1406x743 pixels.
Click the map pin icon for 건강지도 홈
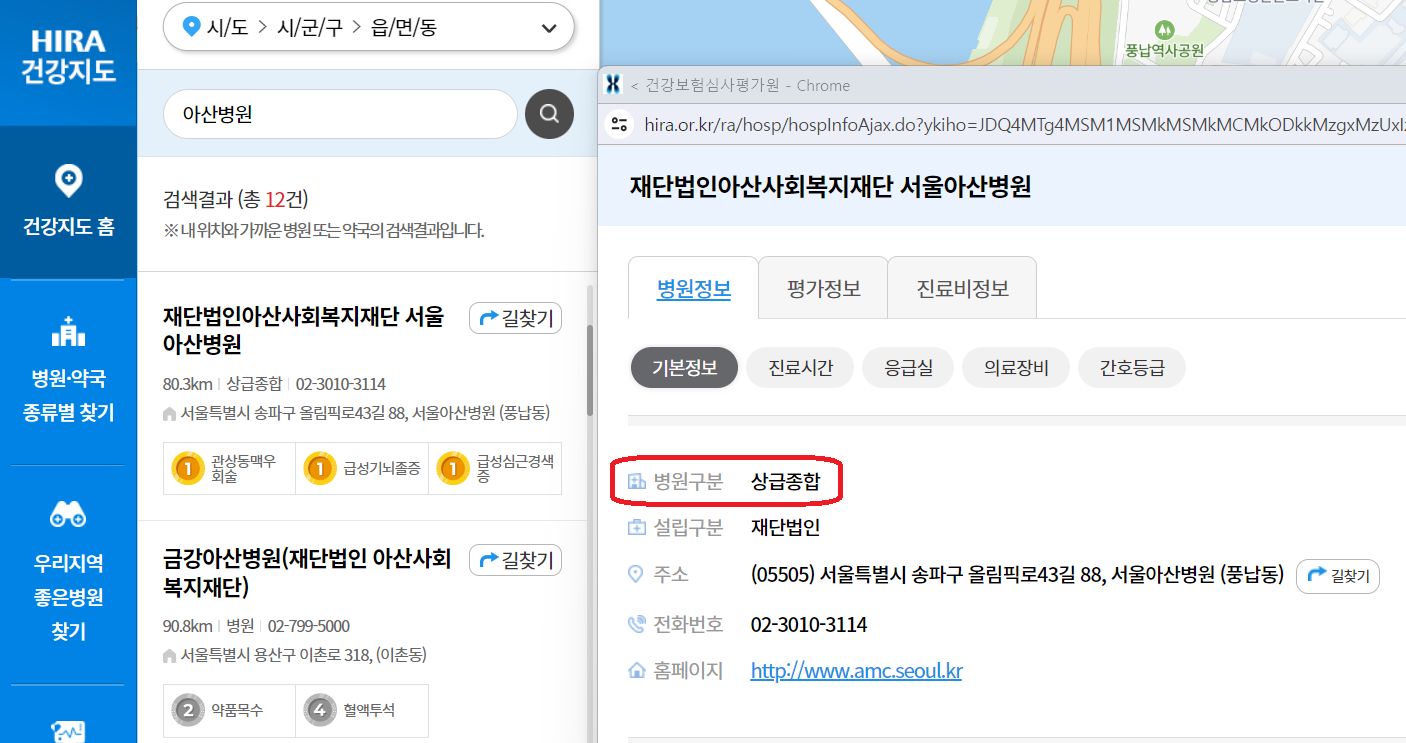[68, 181]
